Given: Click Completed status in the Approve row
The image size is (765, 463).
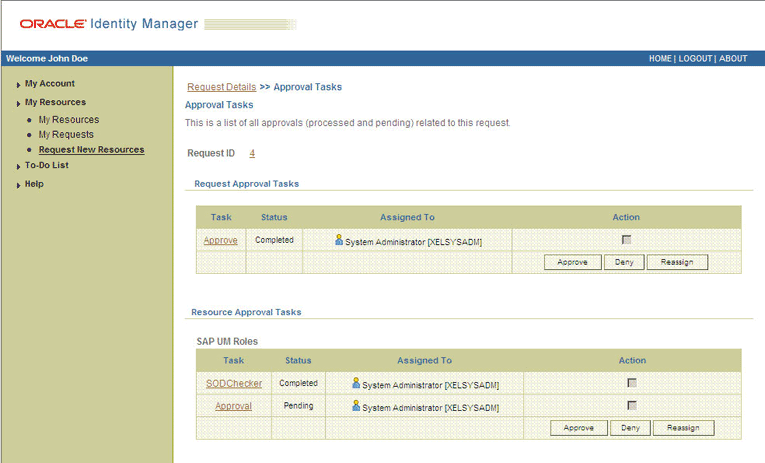Looking at the screenshot, I should tap(274, 240).
